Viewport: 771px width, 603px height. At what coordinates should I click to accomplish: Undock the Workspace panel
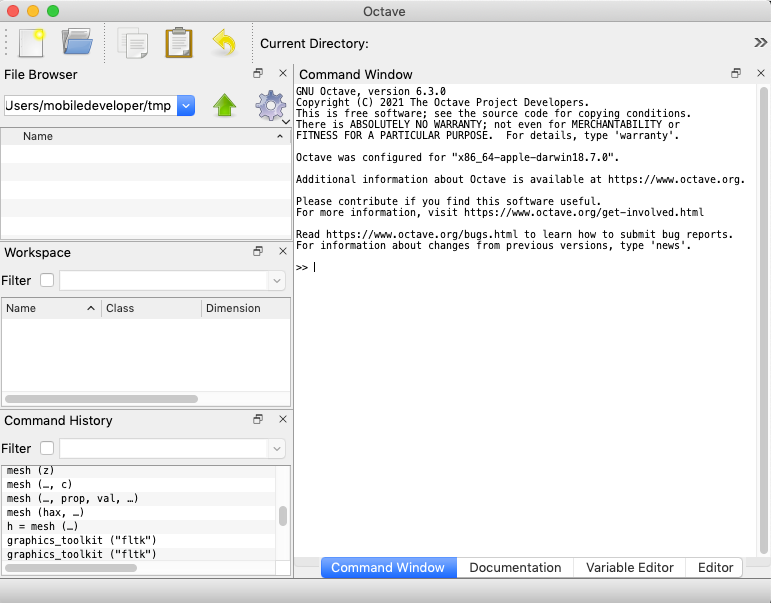point(258,252)
